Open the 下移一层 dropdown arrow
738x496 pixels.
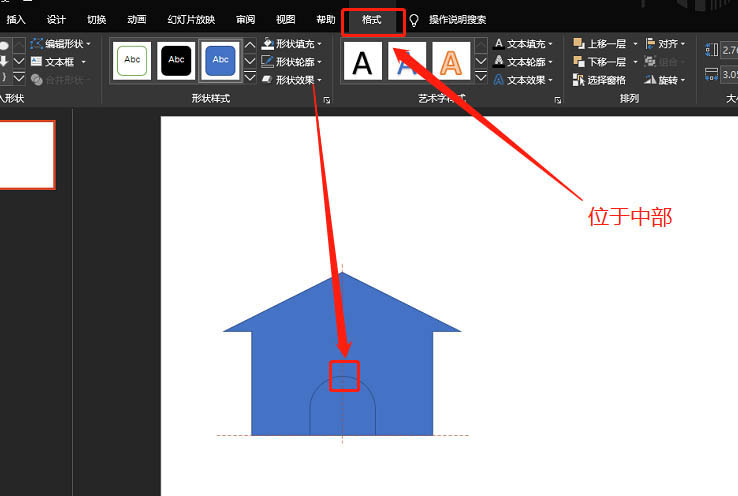[635, 62]
